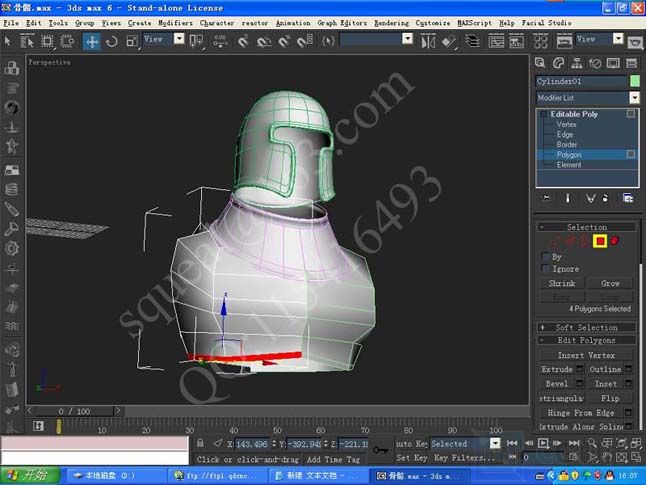
Task: Open the Graph Editors menu
Action: (x=342, y=23)
